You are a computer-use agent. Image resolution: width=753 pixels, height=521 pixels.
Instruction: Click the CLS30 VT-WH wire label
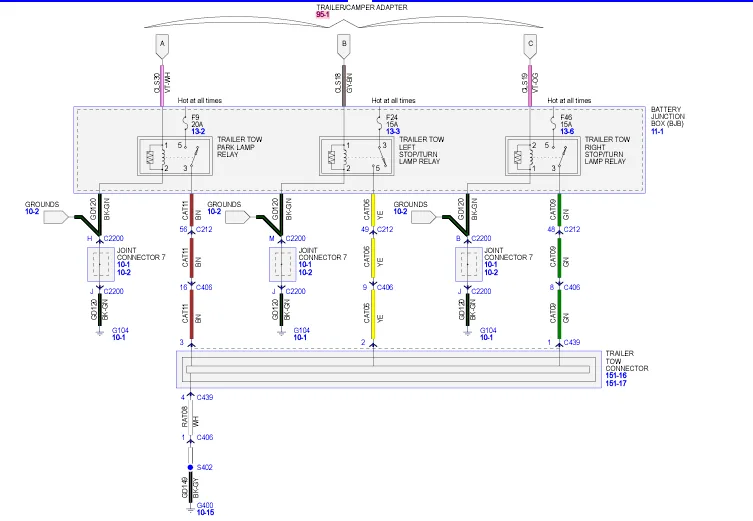(x=162, y=83)
